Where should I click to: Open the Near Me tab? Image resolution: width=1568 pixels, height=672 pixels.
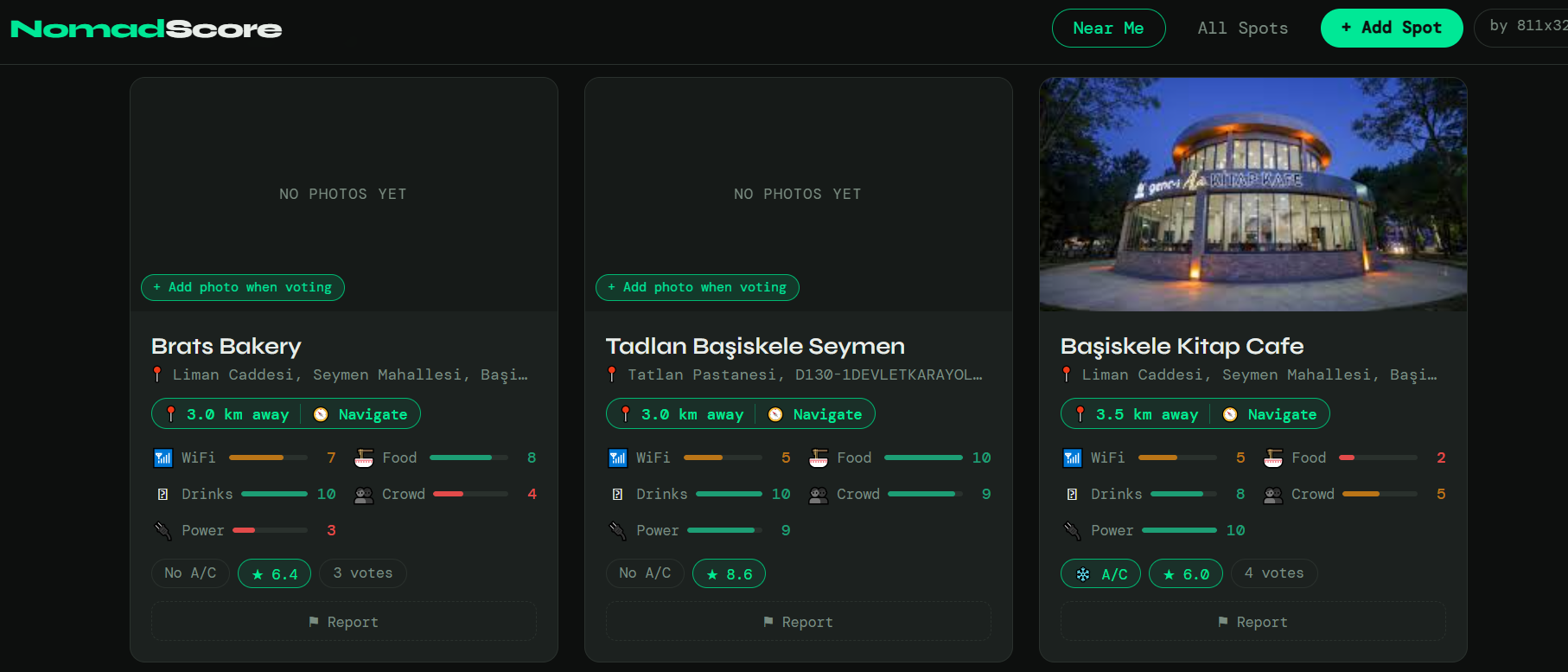click(1108, 29)
